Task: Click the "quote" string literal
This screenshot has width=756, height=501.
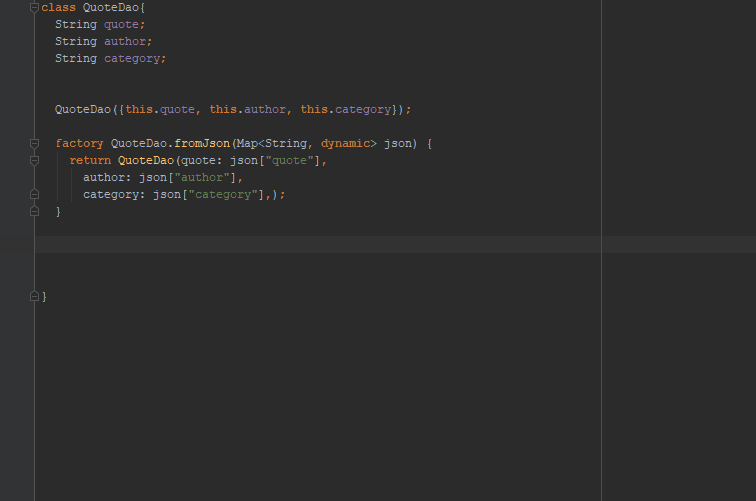Action: (289, 161)
